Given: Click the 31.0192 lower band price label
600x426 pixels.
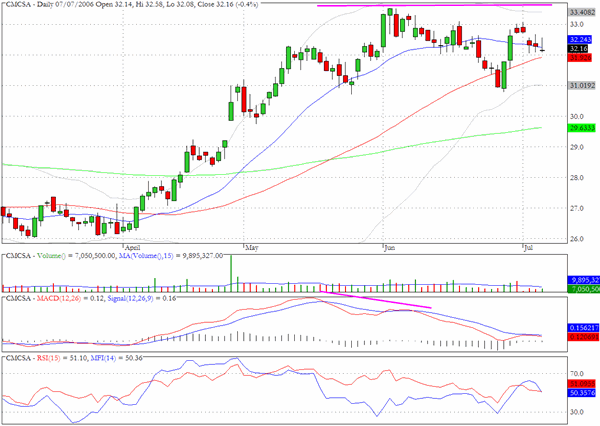Looking at the screenshot, I should pyautogui.click(x=582, y=86).
